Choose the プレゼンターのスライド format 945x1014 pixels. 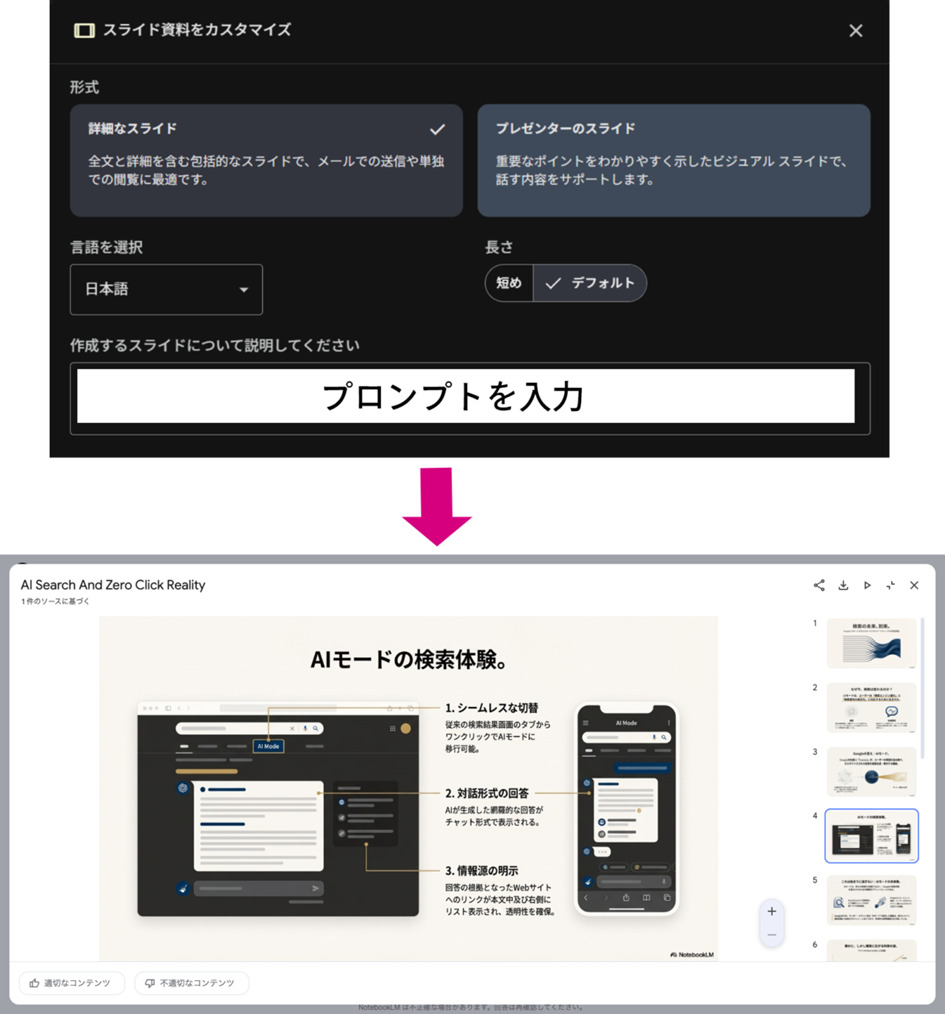(x=673, y=160)
